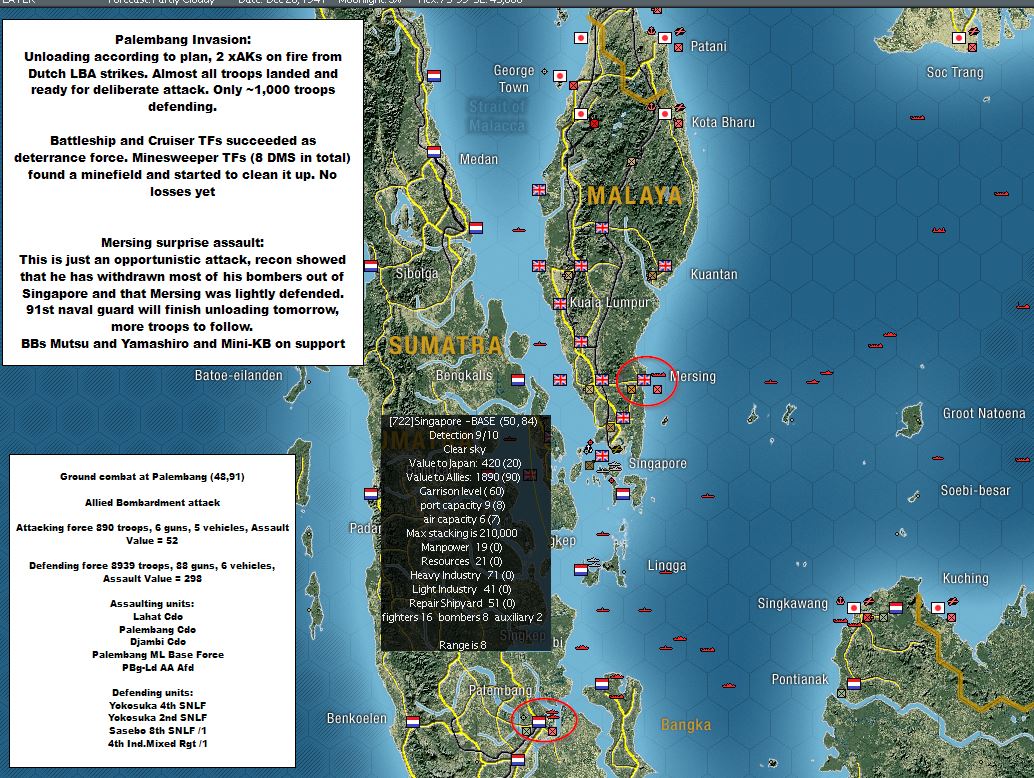Select the British flag at circled Mersing

tap(644, 379)
